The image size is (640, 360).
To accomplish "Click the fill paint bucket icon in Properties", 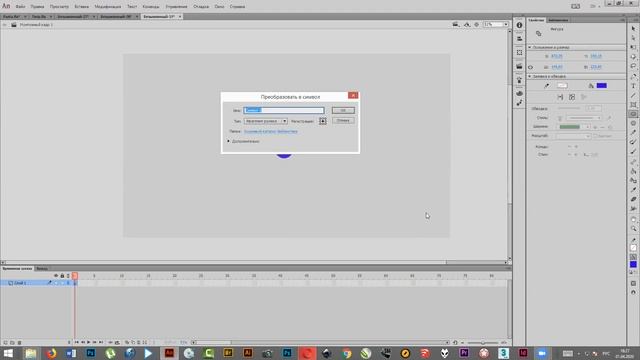I will pyautogui.click(x=591, y=86).
